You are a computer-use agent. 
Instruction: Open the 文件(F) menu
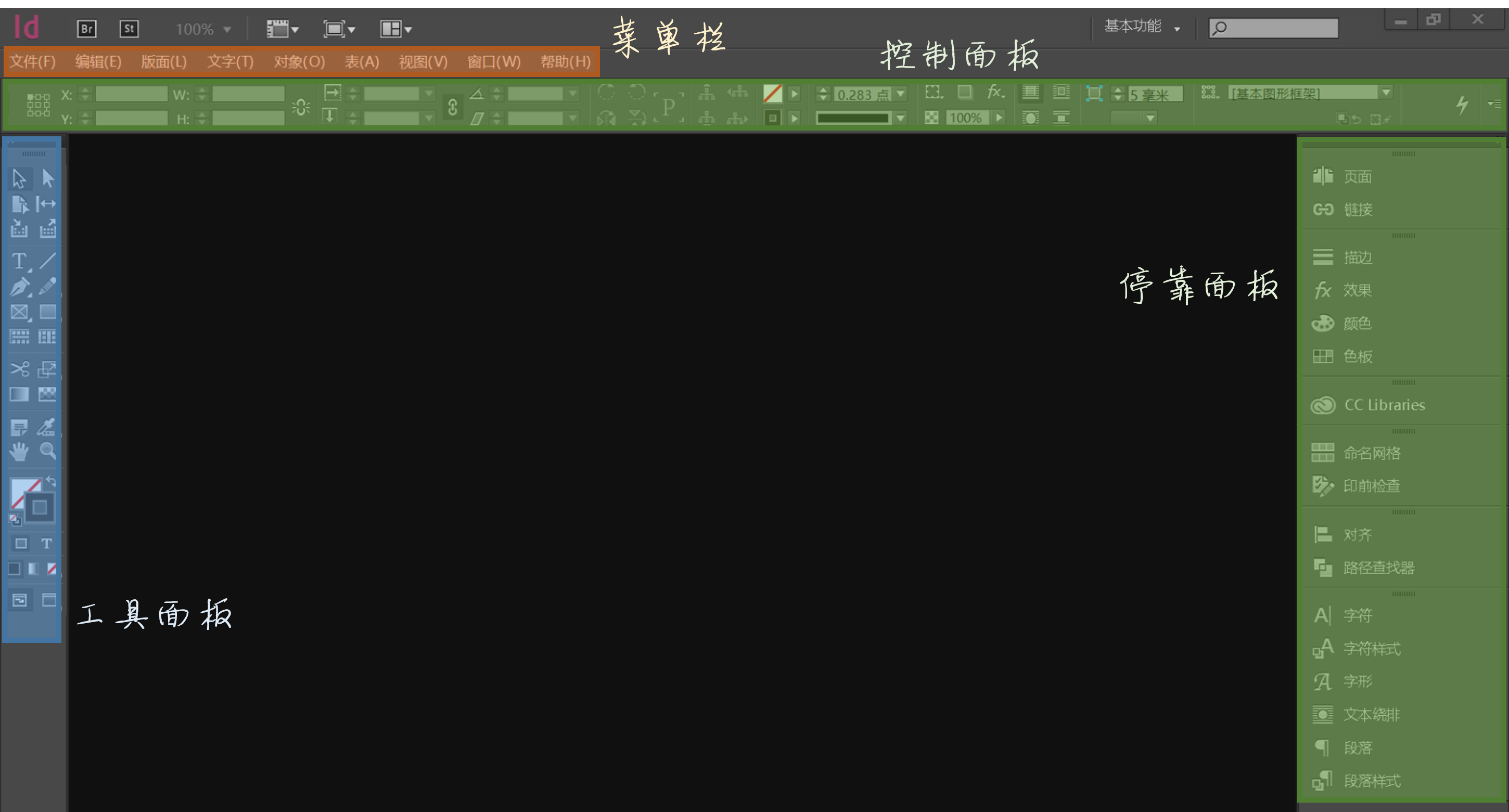(33, 61)
